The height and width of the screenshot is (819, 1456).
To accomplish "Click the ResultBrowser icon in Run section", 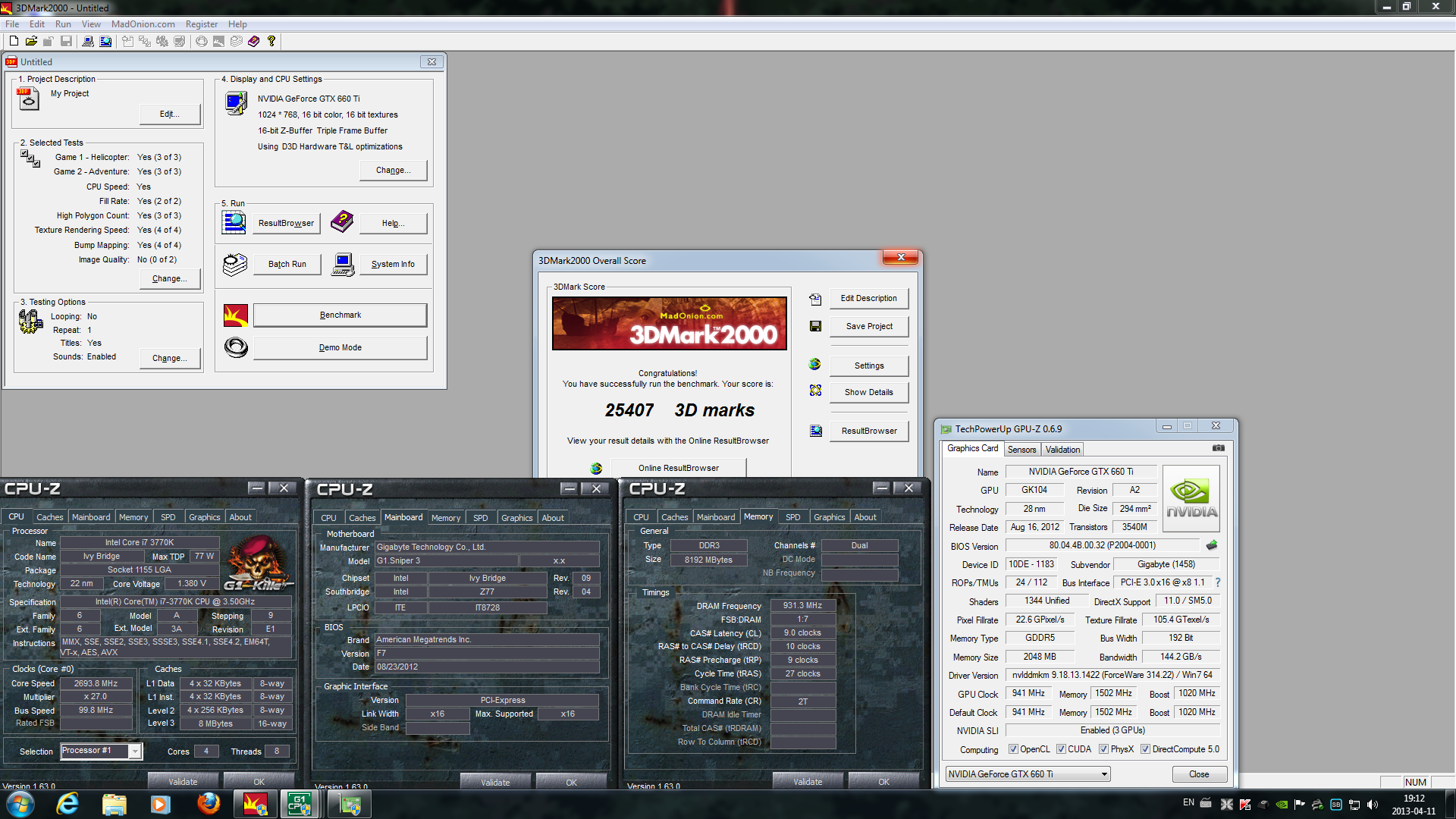I will (x=234, y=222).
